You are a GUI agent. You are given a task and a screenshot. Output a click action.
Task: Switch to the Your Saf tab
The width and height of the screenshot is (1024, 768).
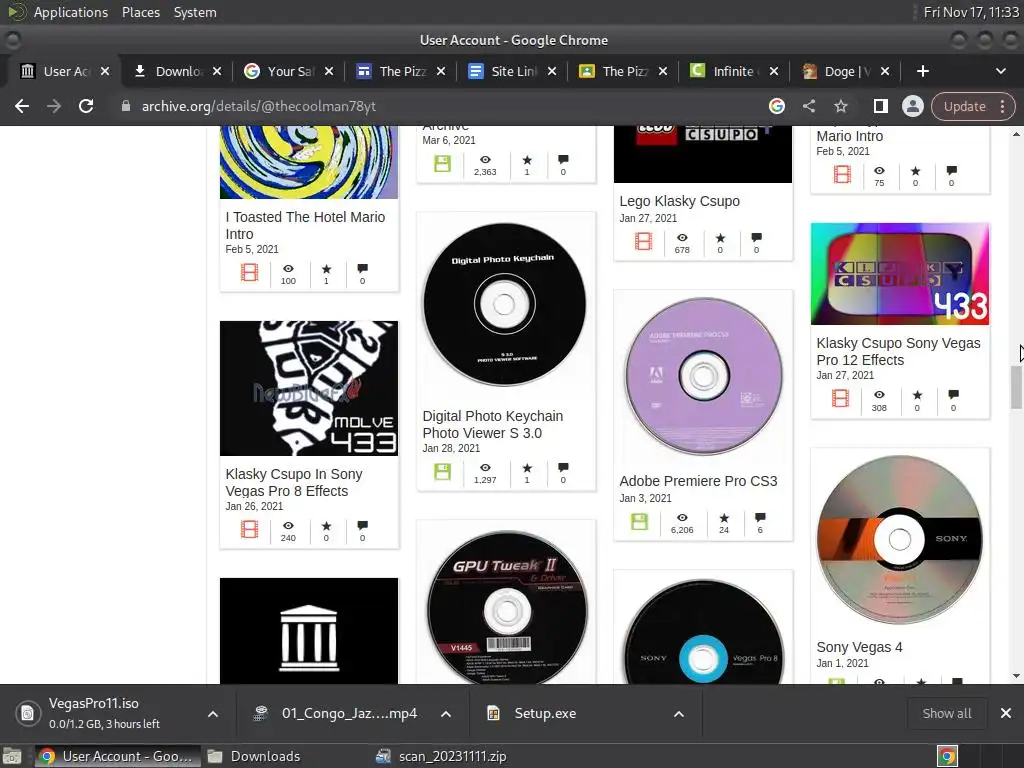pos(289,71)
